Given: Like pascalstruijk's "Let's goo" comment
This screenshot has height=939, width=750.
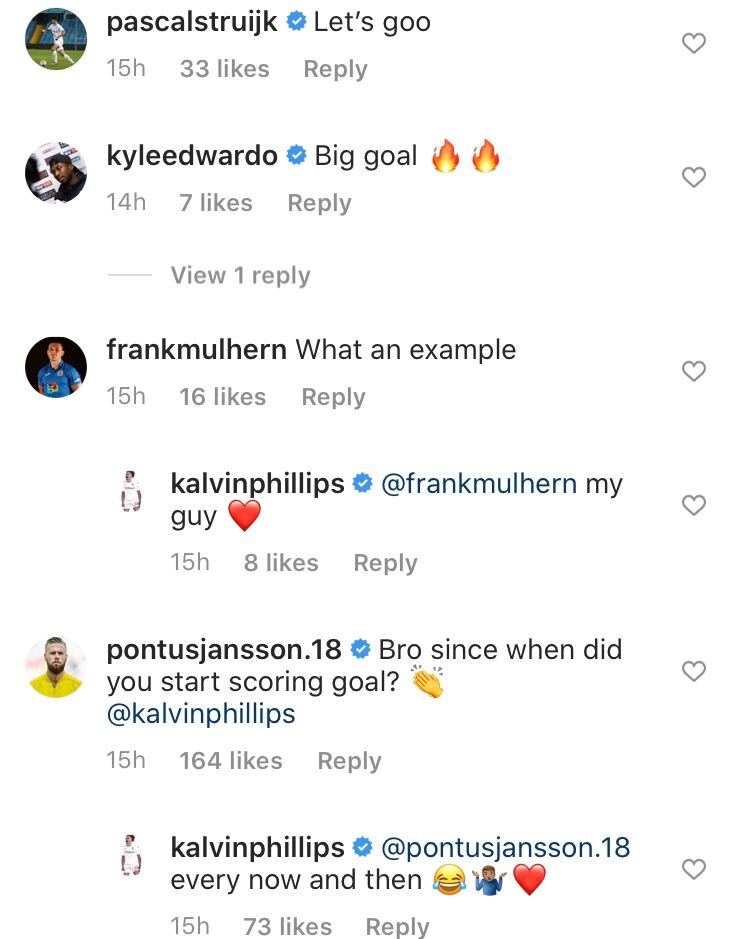Looking at the screenshot, I should click(693, 43).
